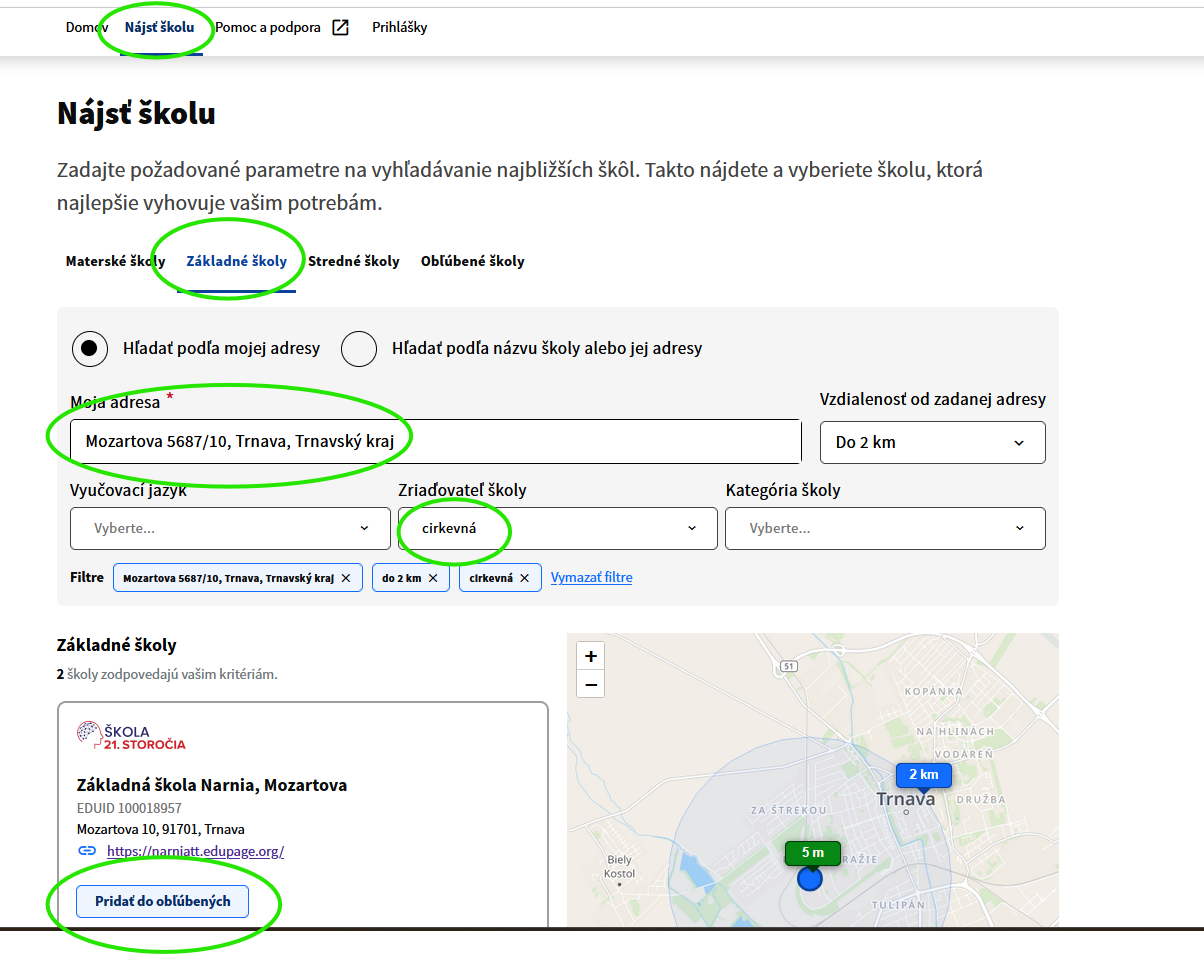This screenshot has height=954, width=1204.
Task: Remove the Mozartova address filter chip
Action: click(346, 578)
